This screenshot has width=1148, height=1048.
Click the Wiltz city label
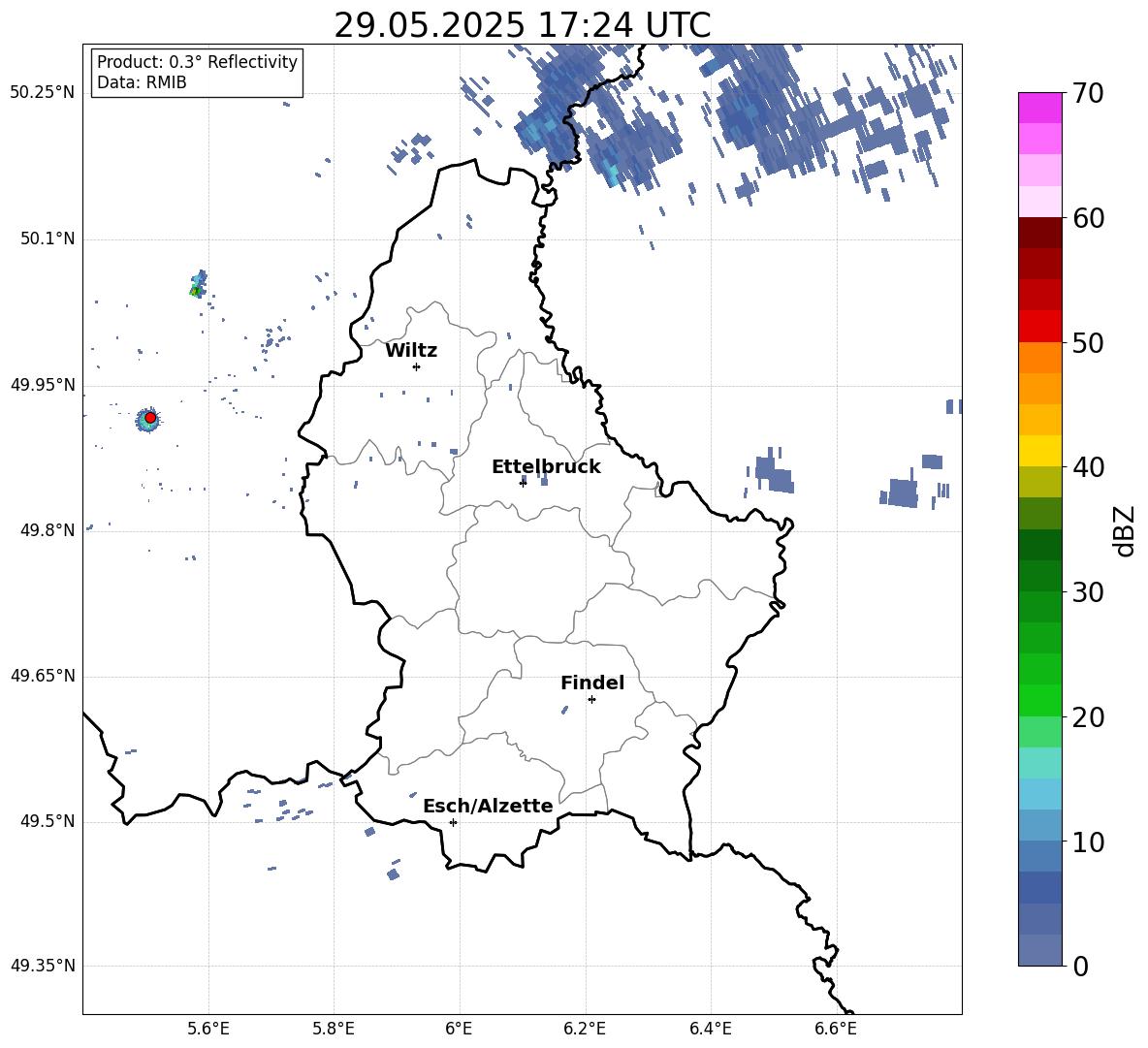411,351
